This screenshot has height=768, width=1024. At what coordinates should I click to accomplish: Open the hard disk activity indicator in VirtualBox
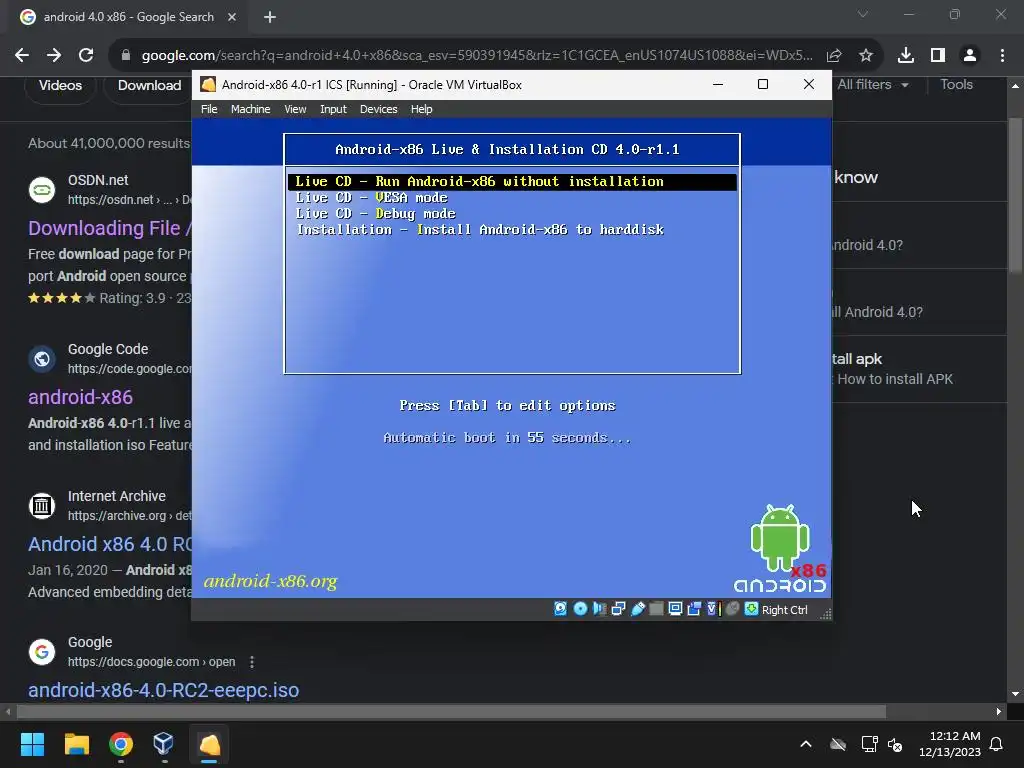[560, 609]
